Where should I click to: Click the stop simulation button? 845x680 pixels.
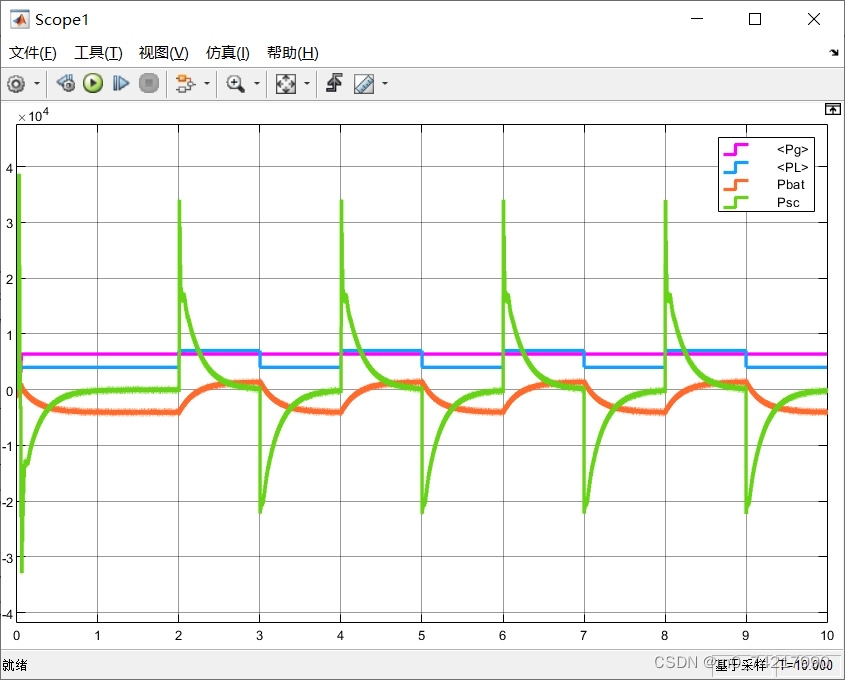coord(149,84)
